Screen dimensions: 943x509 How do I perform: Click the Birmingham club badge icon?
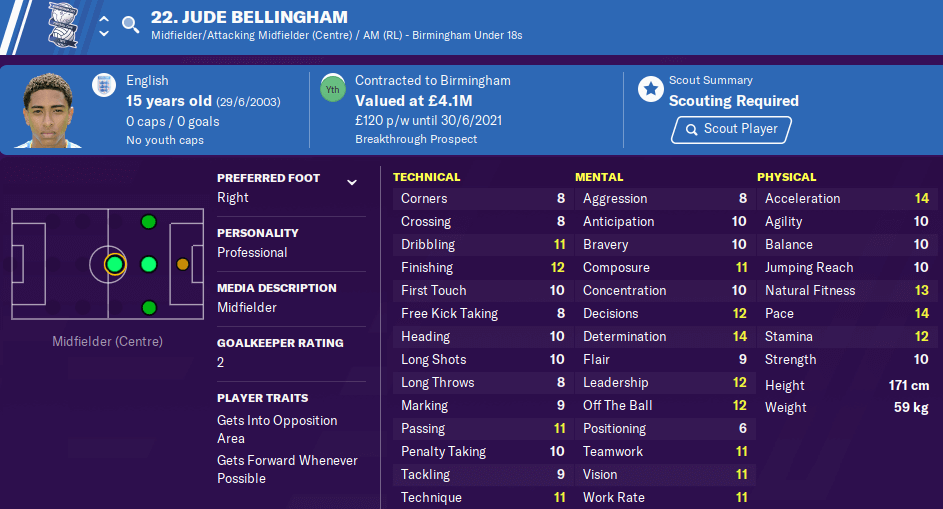click(x=63, y=25)
